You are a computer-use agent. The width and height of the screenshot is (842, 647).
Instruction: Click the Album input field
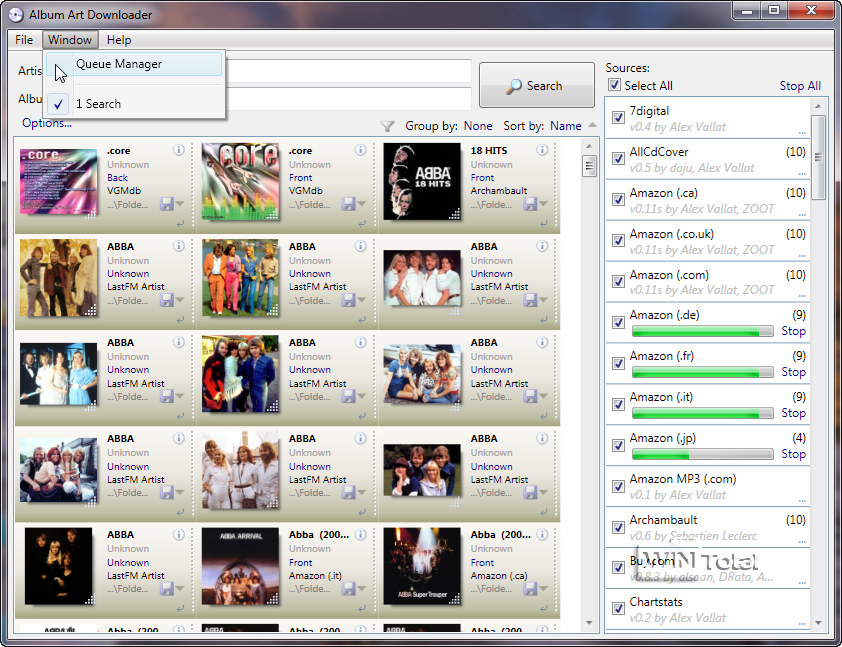348,99
